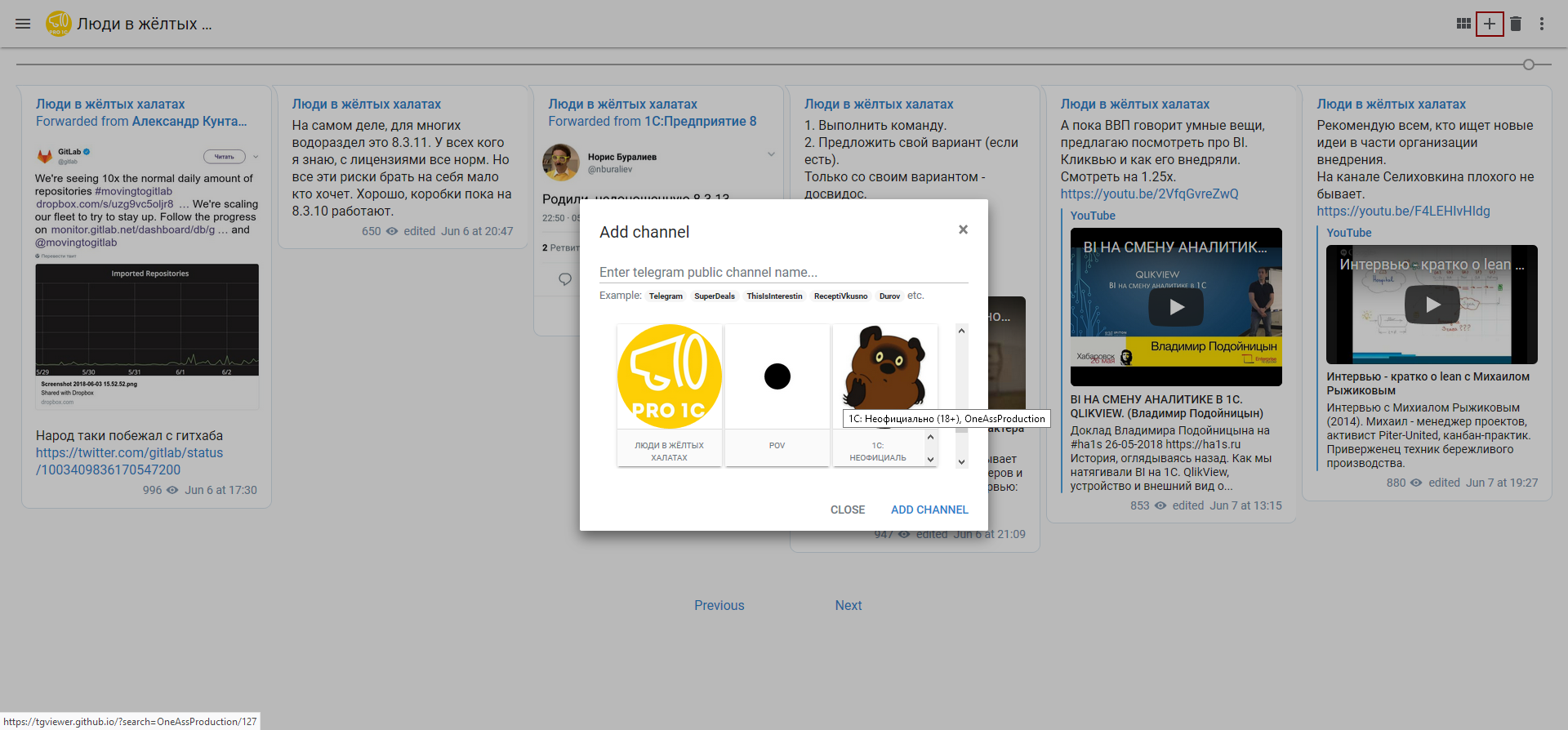Click the 'Jun 6 at 17:30' timestamp

pos(220,490)
